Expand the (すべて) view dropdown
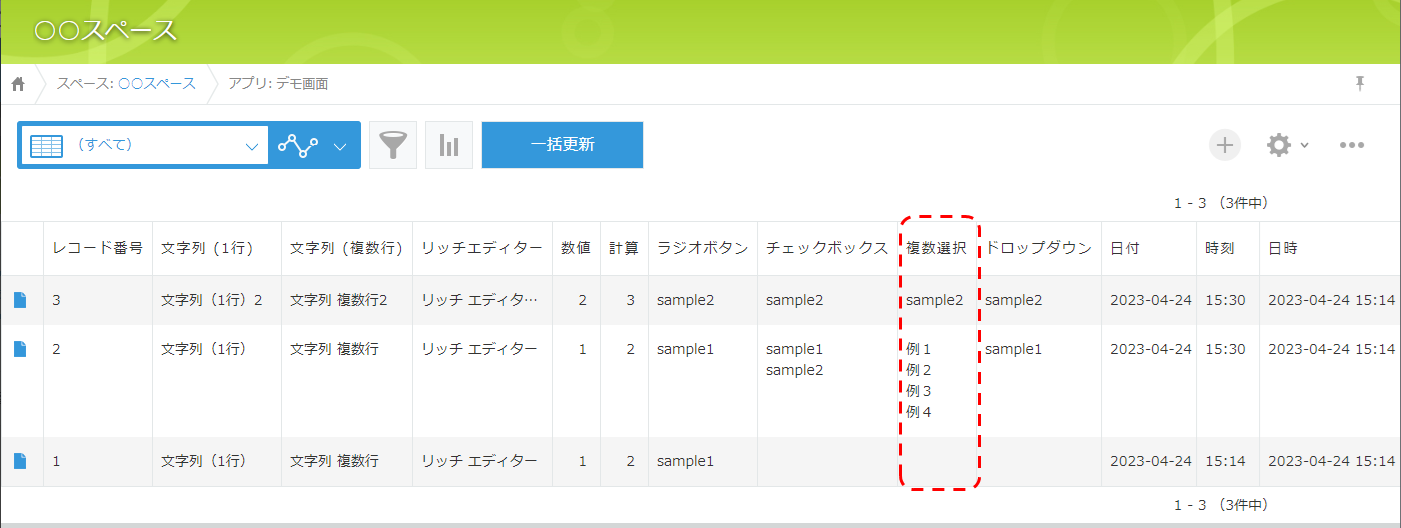 251,146
